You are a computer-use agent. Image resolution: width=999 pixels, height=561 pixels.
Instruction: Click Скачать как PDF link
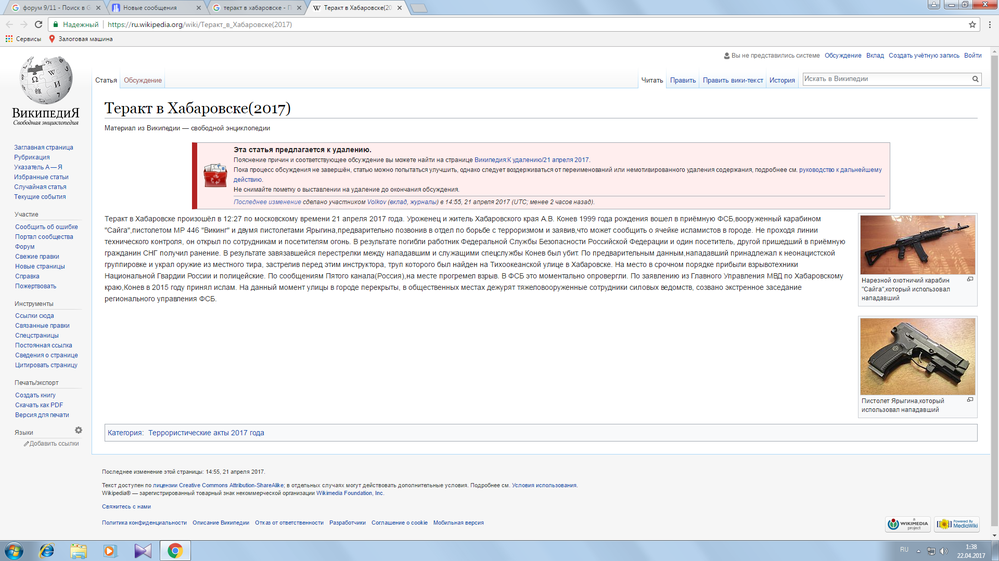(39, 405)
